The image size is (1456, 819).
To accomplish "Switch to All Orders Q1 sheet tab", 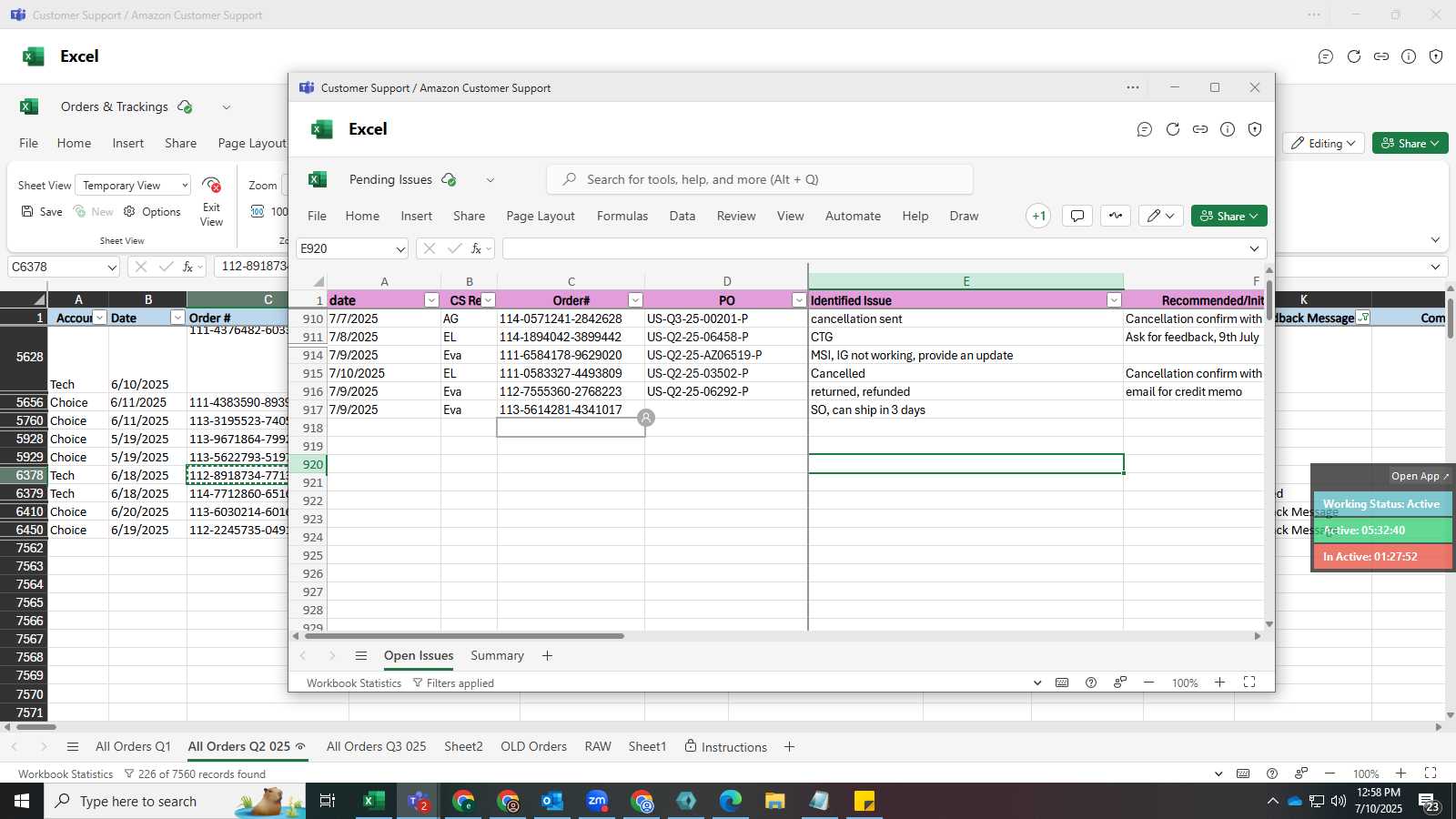I will coord(133,747).
